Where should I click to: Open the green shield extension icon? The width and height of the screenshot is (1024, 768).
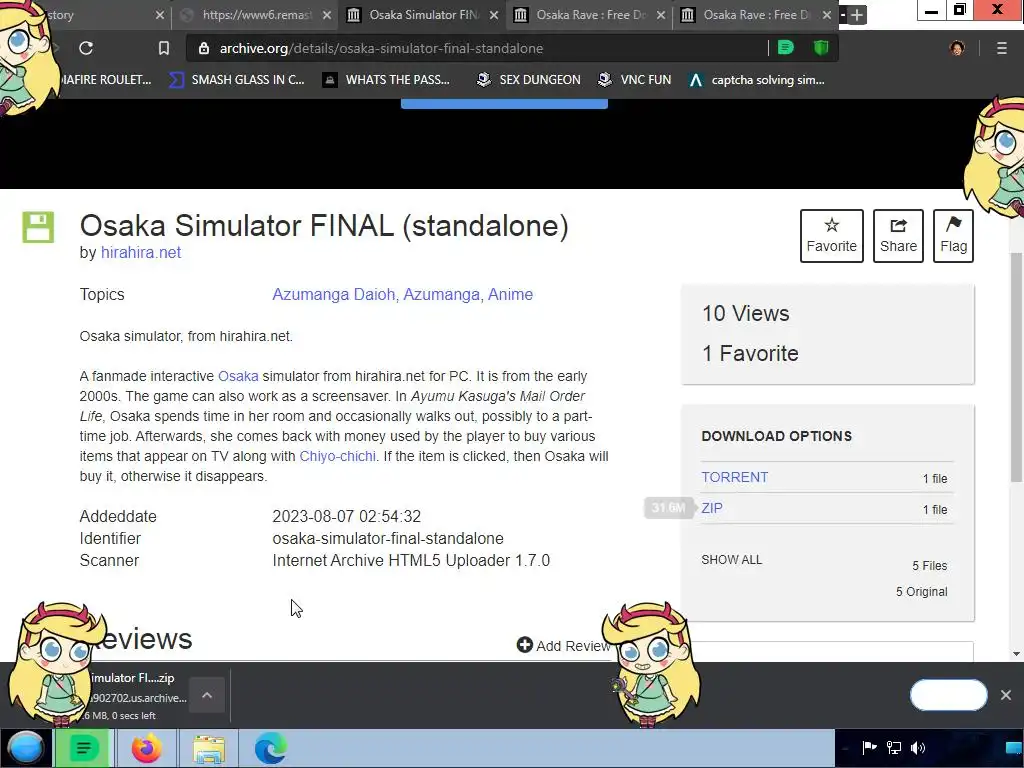pyautogui.click(x=821, y=48)
